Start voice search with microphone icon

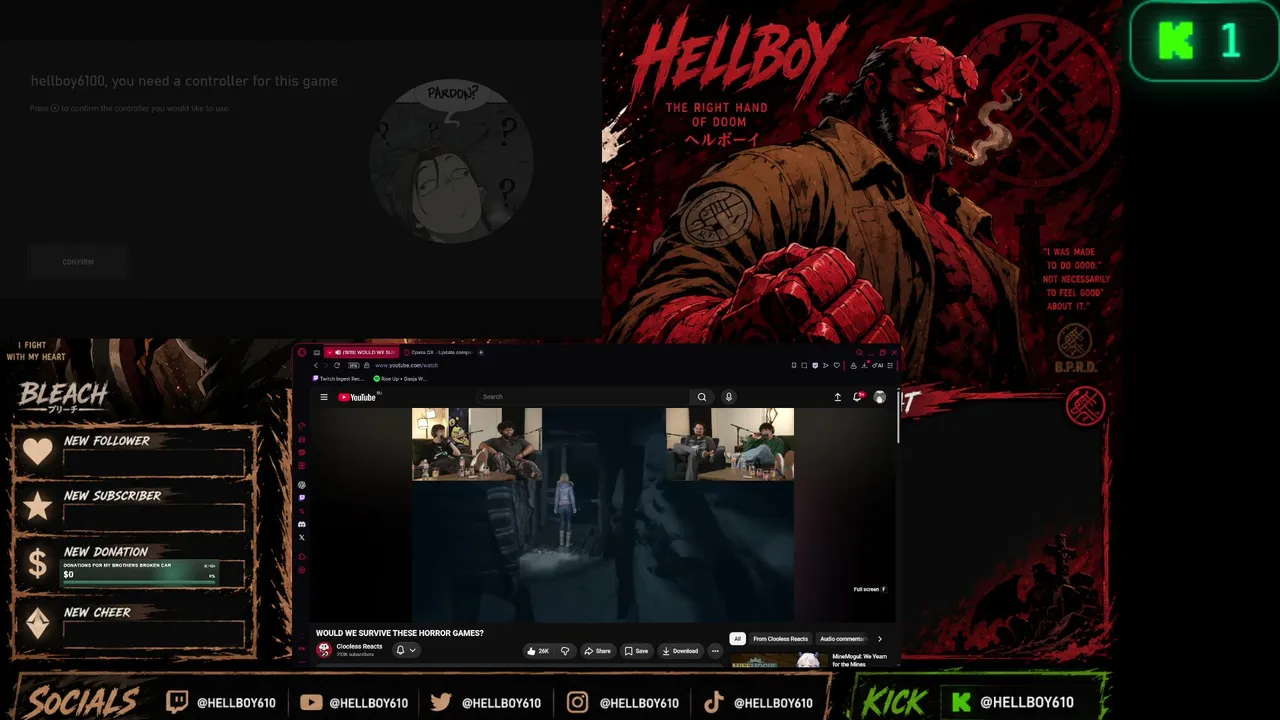click(x=729, y=397)
